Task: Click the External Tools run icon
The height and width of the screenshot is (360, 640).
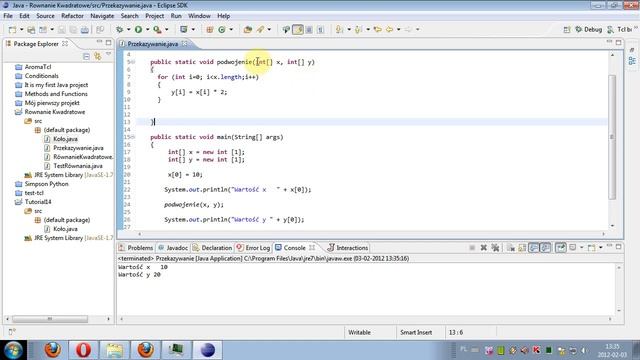Action: coord(157,30)
